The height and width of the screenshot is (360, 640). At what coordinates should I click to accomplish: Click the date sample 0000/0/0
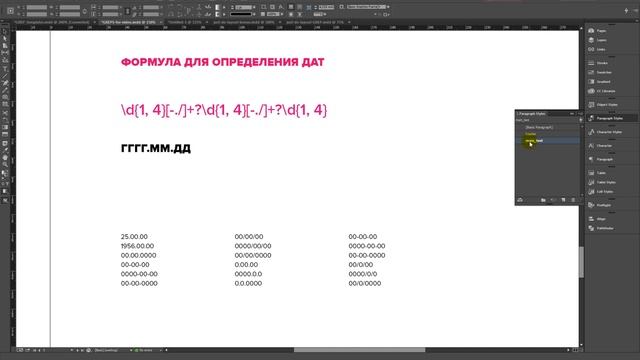tap(362, 274)
